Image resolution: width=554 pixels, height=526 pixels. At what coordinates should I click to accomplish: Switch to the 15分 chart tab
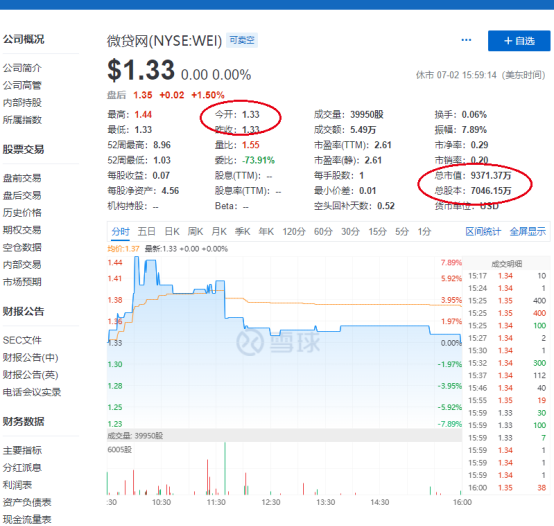point(378,232)
